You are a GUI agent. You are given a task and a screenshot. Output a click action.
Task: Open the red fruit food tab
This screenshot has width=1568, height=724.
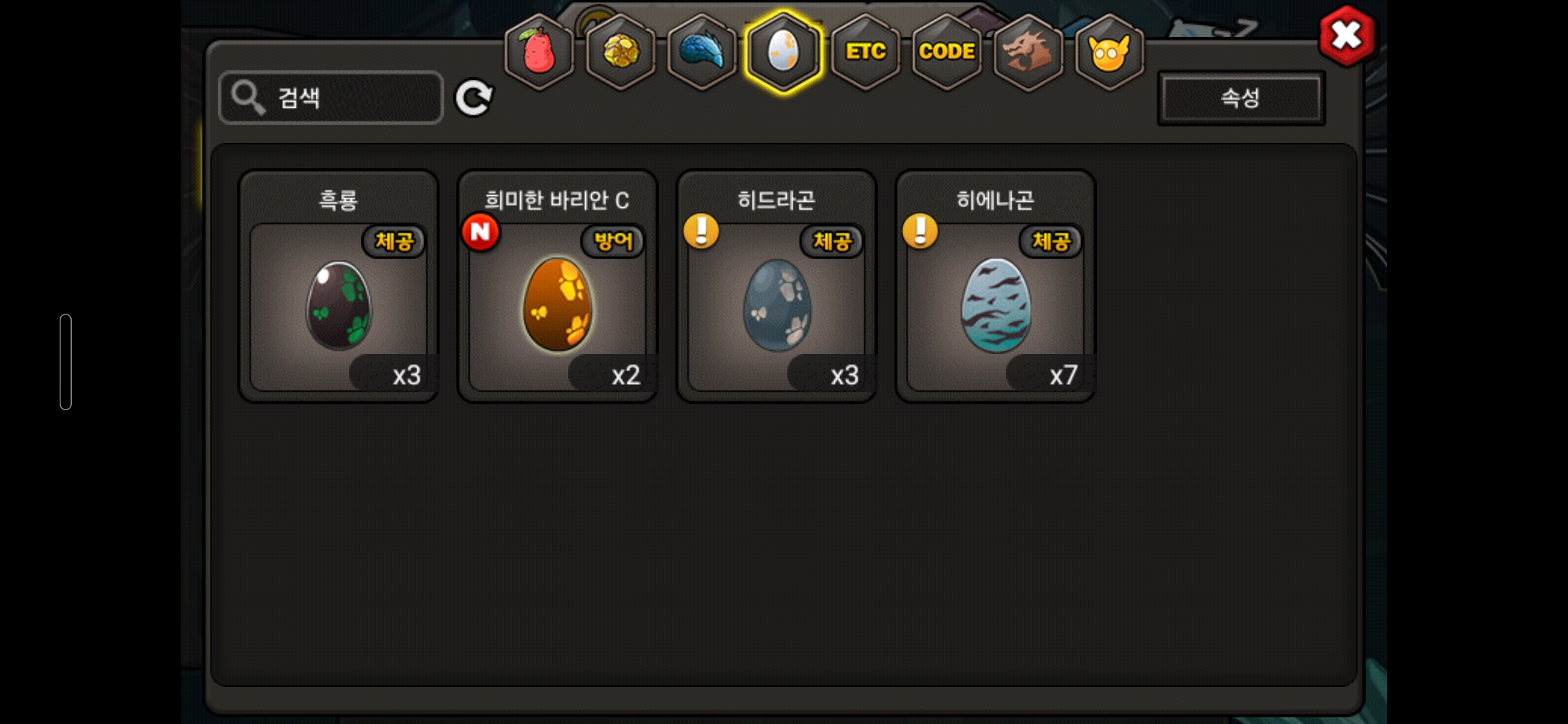click(539, 52)
